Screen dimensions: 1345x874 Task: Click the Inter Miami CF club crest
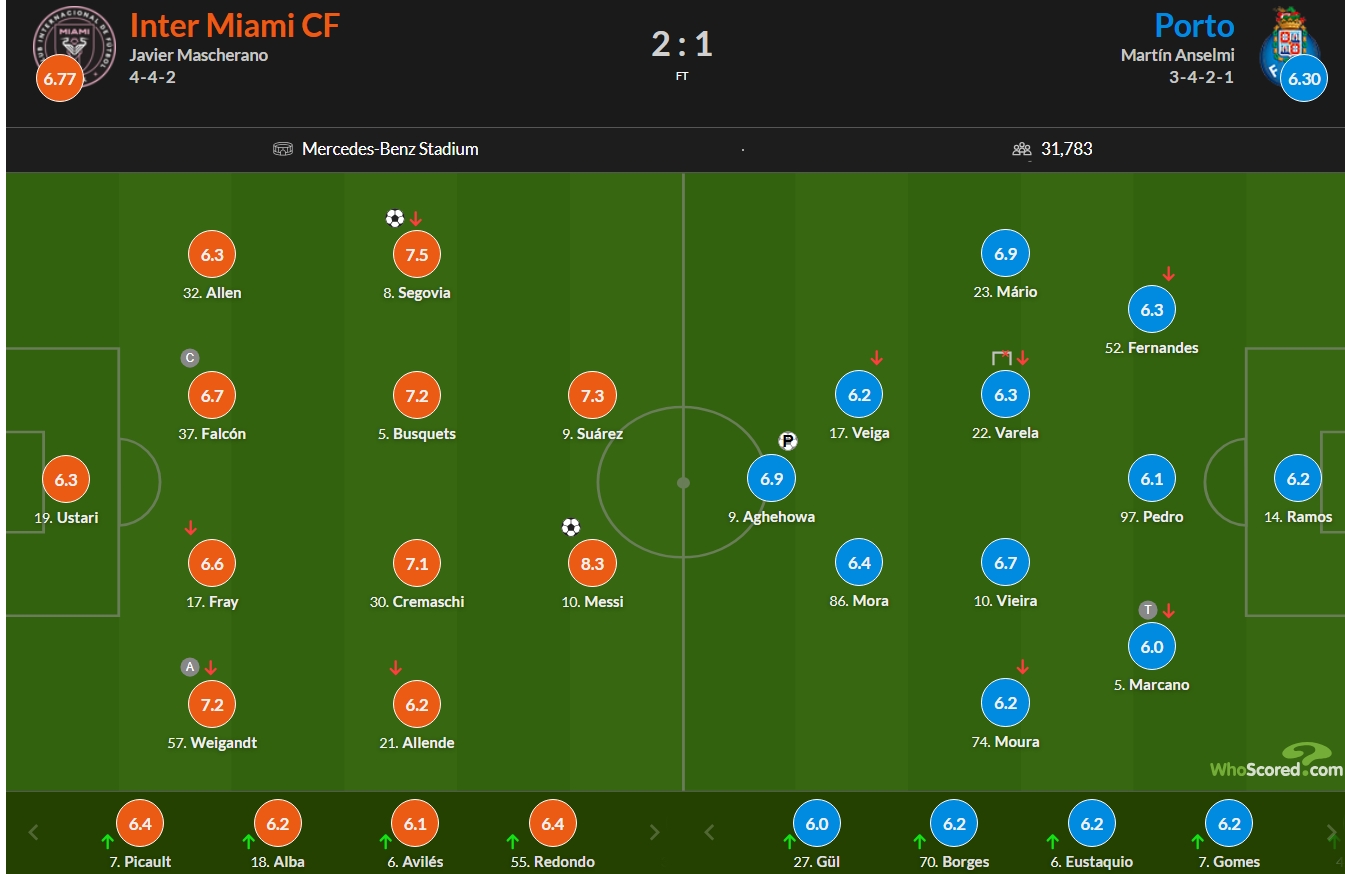75,43
